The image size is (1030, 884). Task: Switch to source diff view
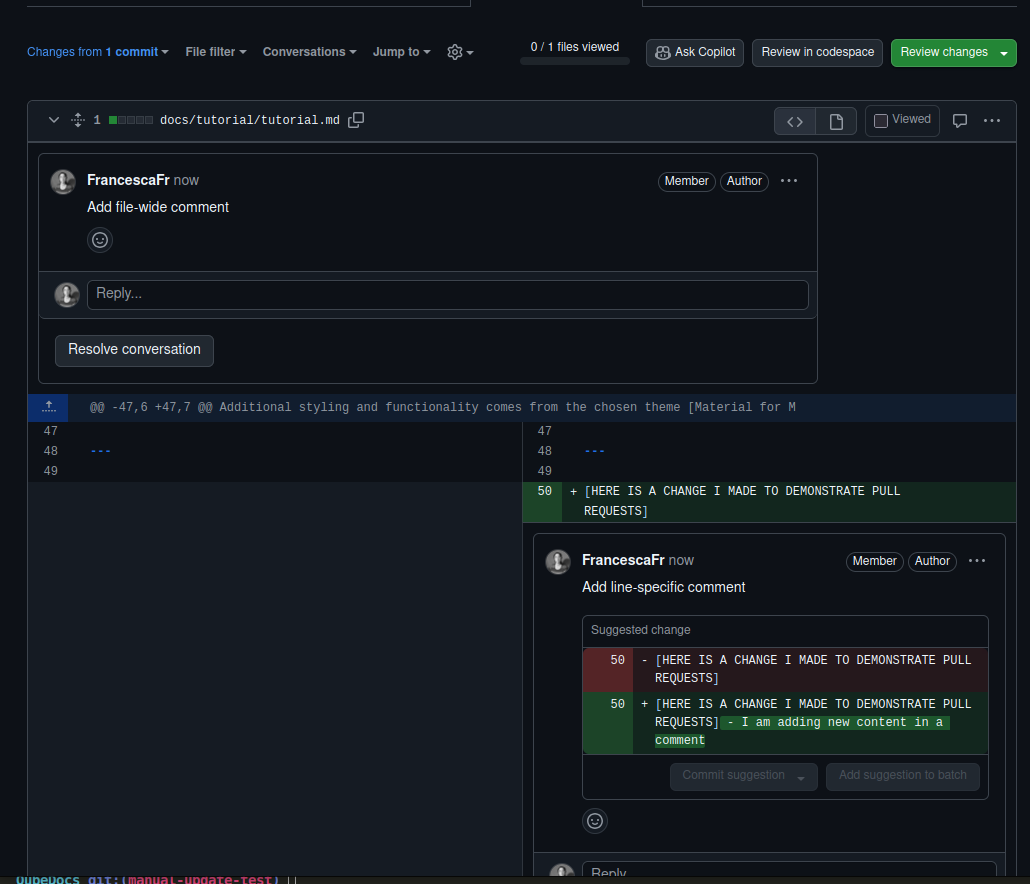[x=795, y=121]
